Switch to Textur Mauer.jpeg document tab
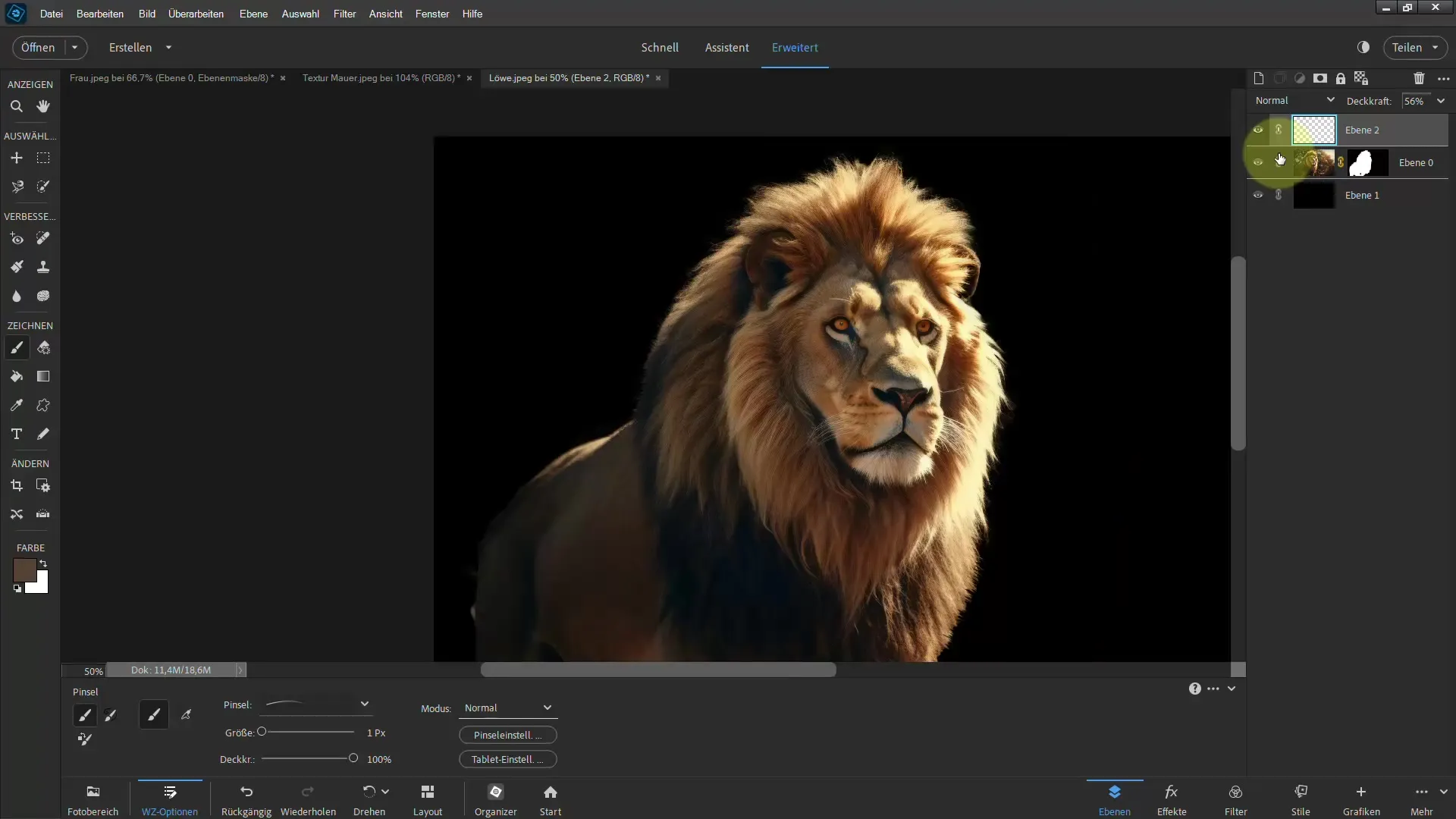Image resolution: width=1456 pixels, height=819 pixels. (381, 78)
